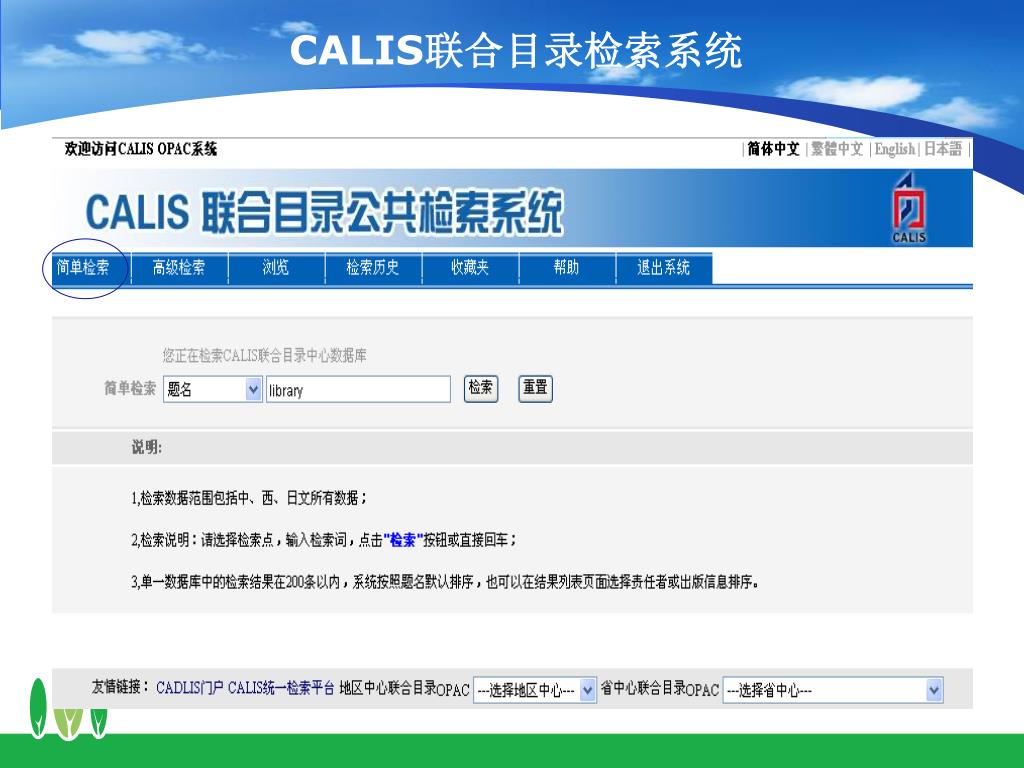
Task: Click instruction line 1 about 检索数据范围
Action: point(249,498)
